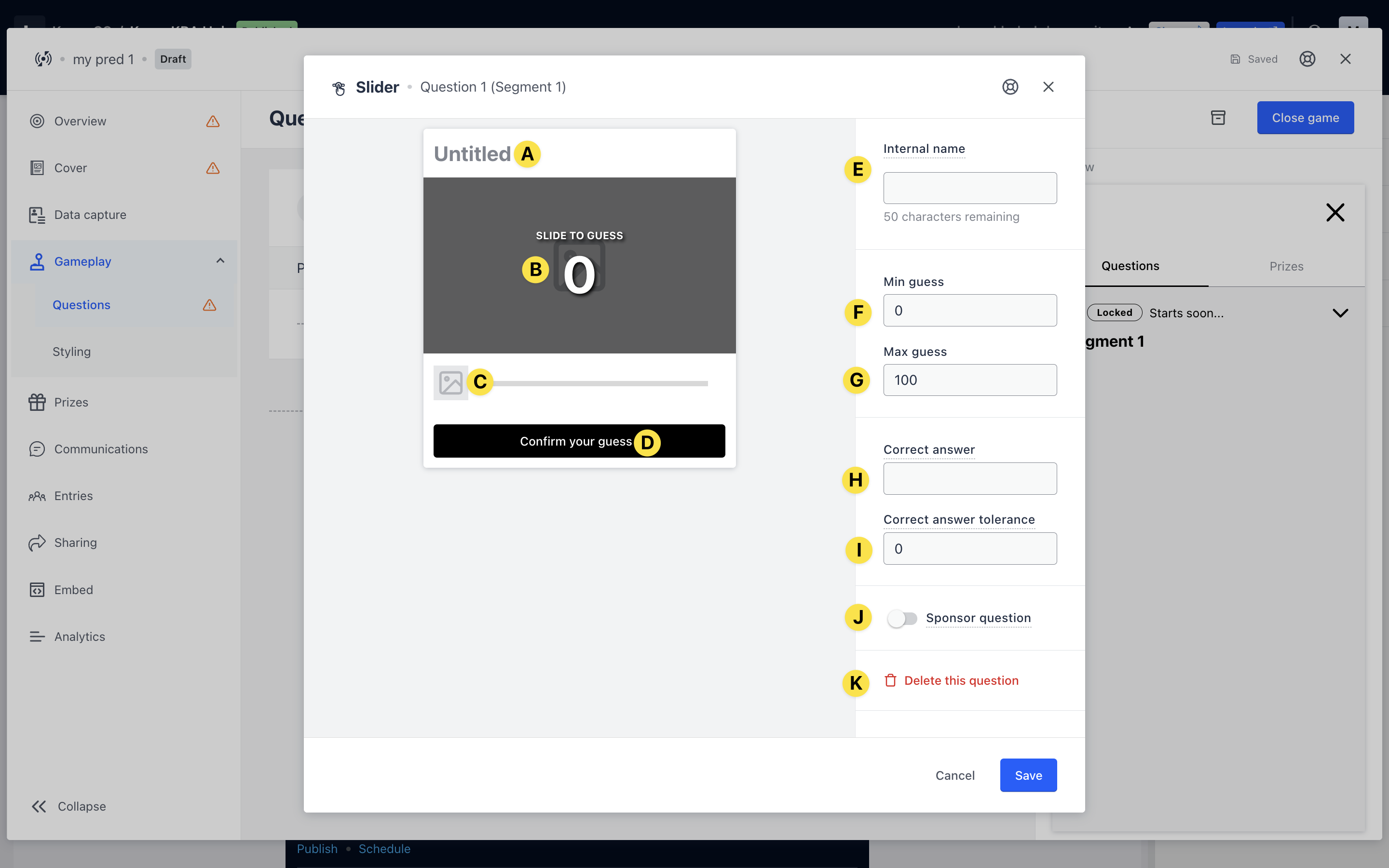Click the Embed code icon in sidebar

pos(37,590)
